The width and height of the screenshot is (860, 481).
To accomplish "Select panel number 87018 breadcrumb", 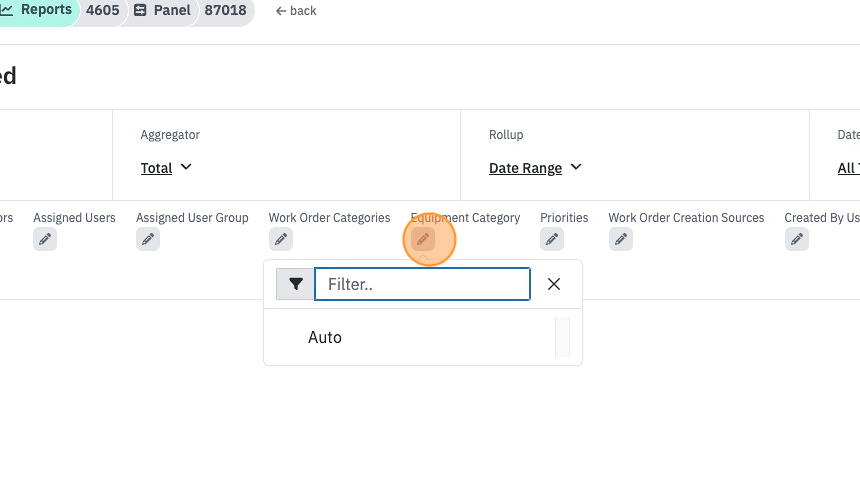I will click(225, 10).
